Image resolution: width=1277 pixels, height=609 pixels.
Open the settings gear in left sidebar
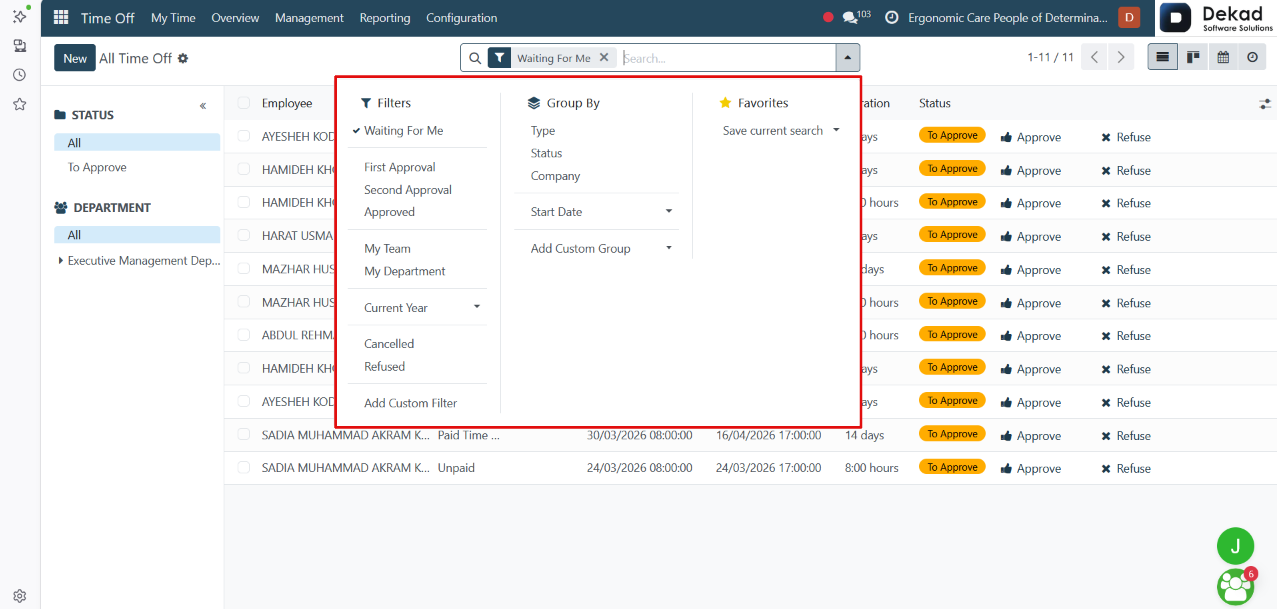(x=19, y=596)
